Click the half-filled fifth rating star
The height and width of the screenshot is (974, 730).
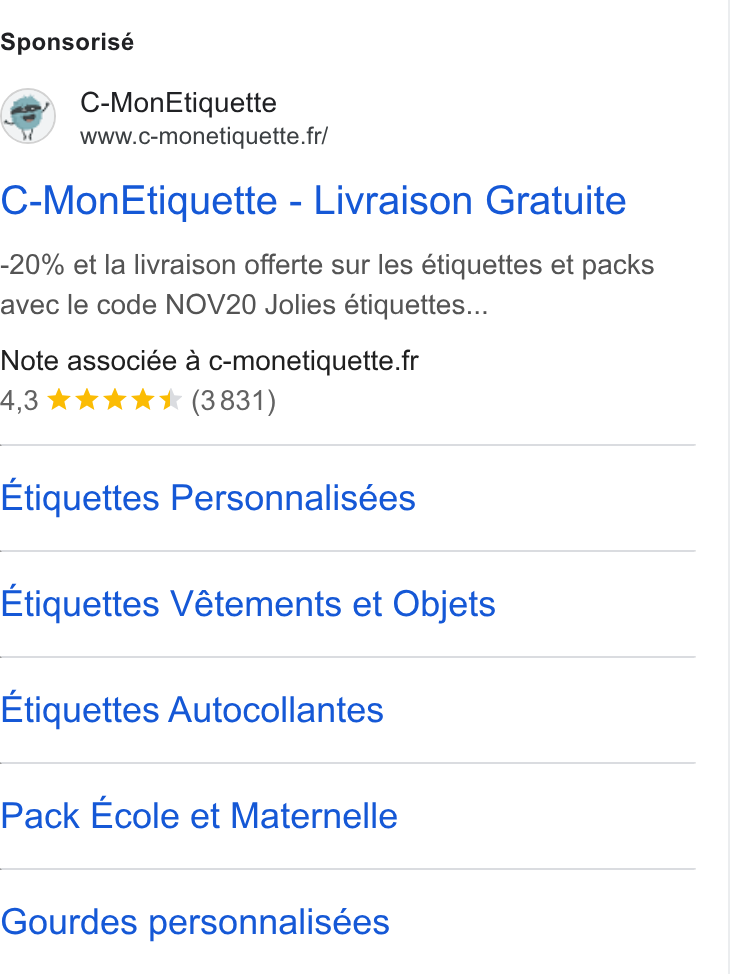click(170, 400)
